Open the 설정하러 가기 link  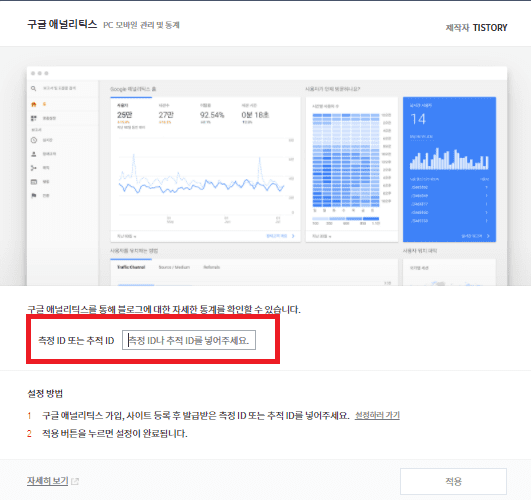(x=377, y=415)
